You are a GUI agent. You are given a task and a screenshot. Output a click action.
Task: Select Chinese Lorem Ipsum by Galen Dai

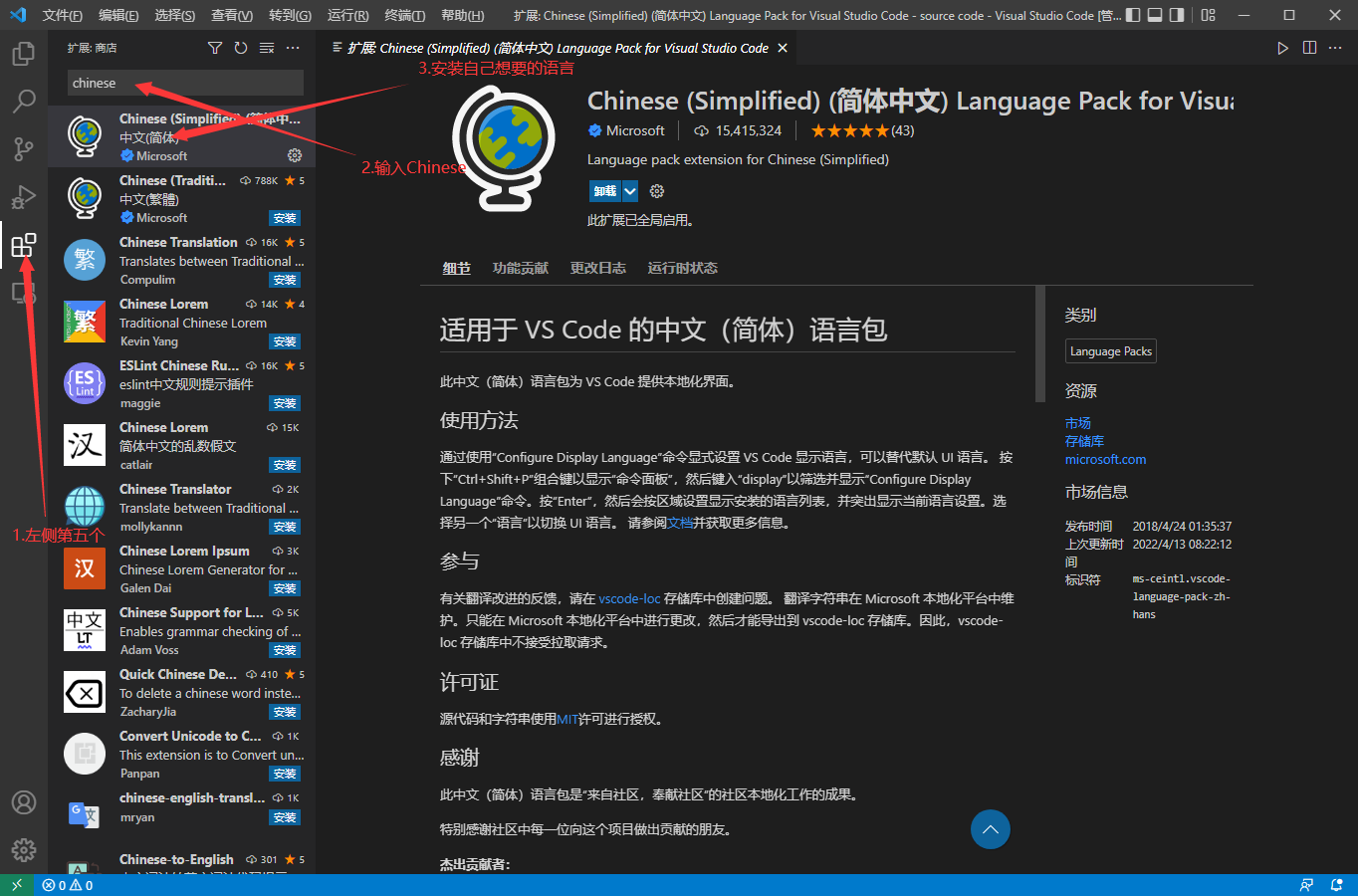click(x=181, y=568)
